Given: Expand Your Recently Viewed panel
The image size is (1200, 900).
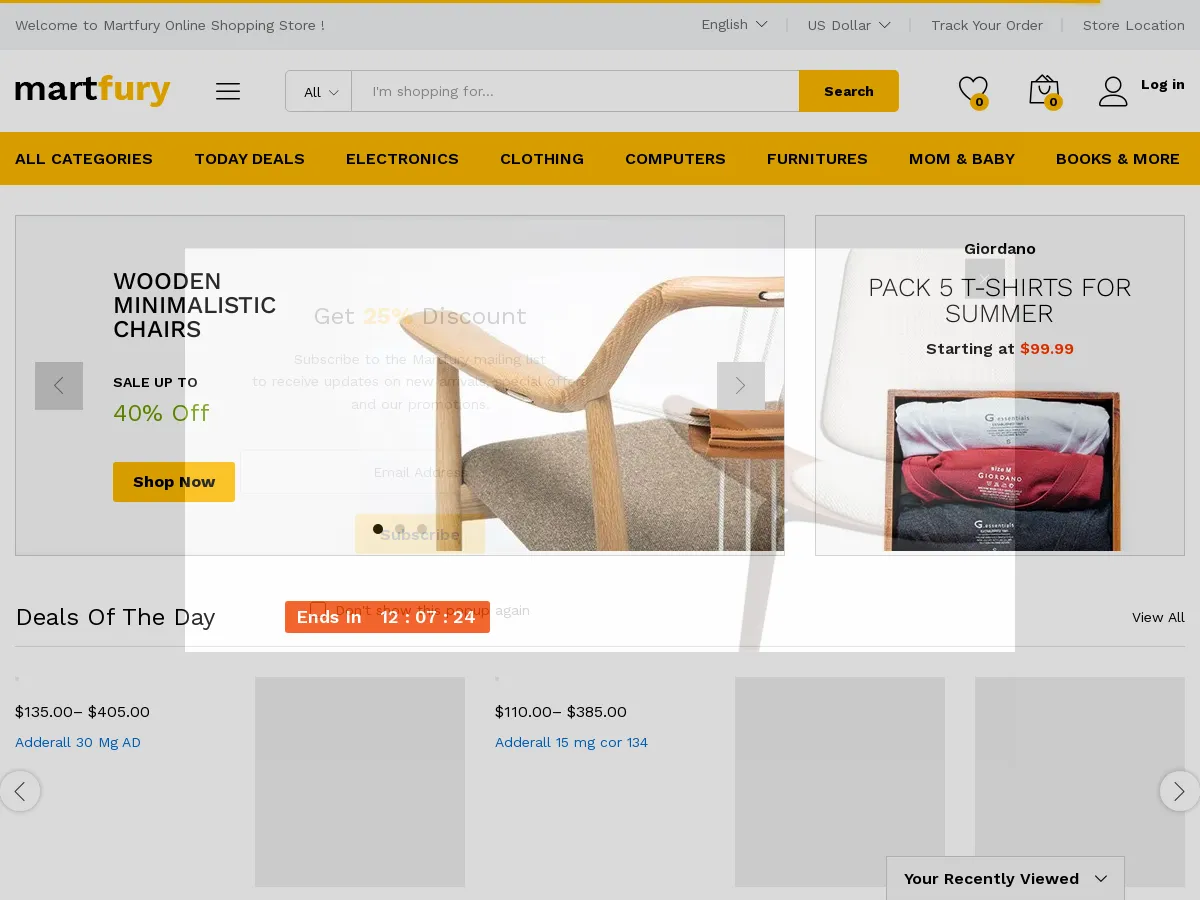Looking at the screenshot, I should [1005, 878].
